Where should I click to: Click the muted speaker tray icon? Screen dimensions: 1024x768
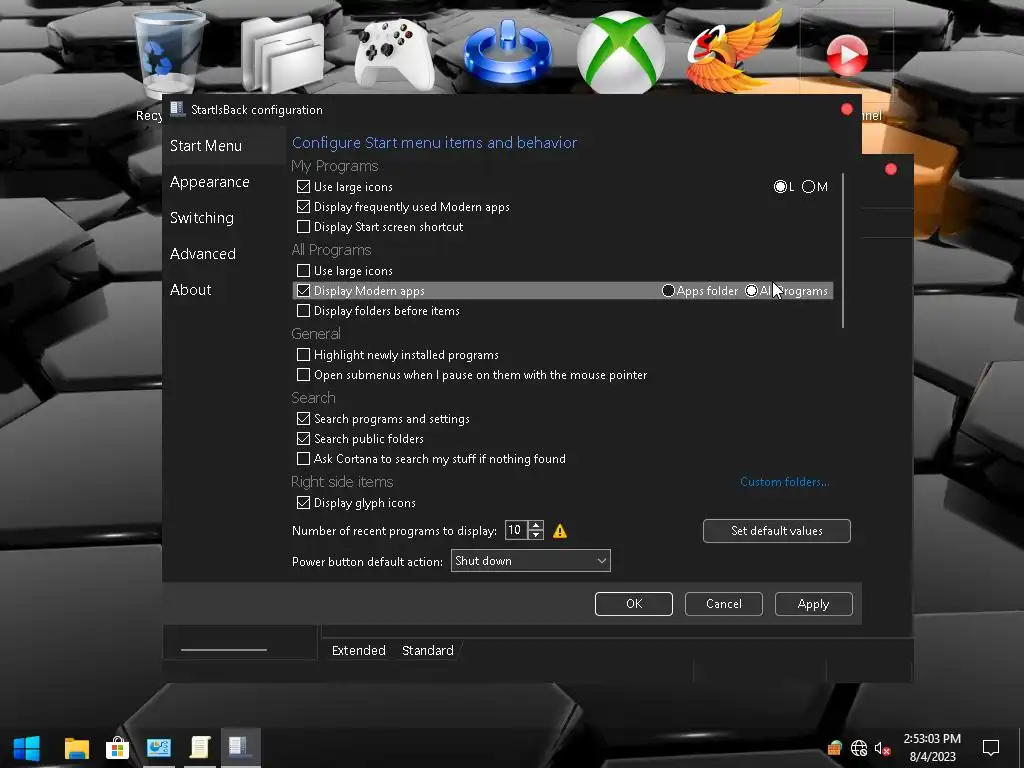883,748
